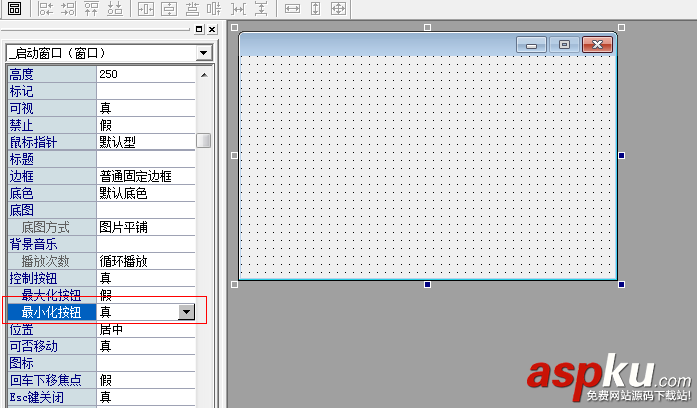Click the Esc键关闭 value 真
The height and width of the screenshot is (408, 697).
[x=146, y=397]
